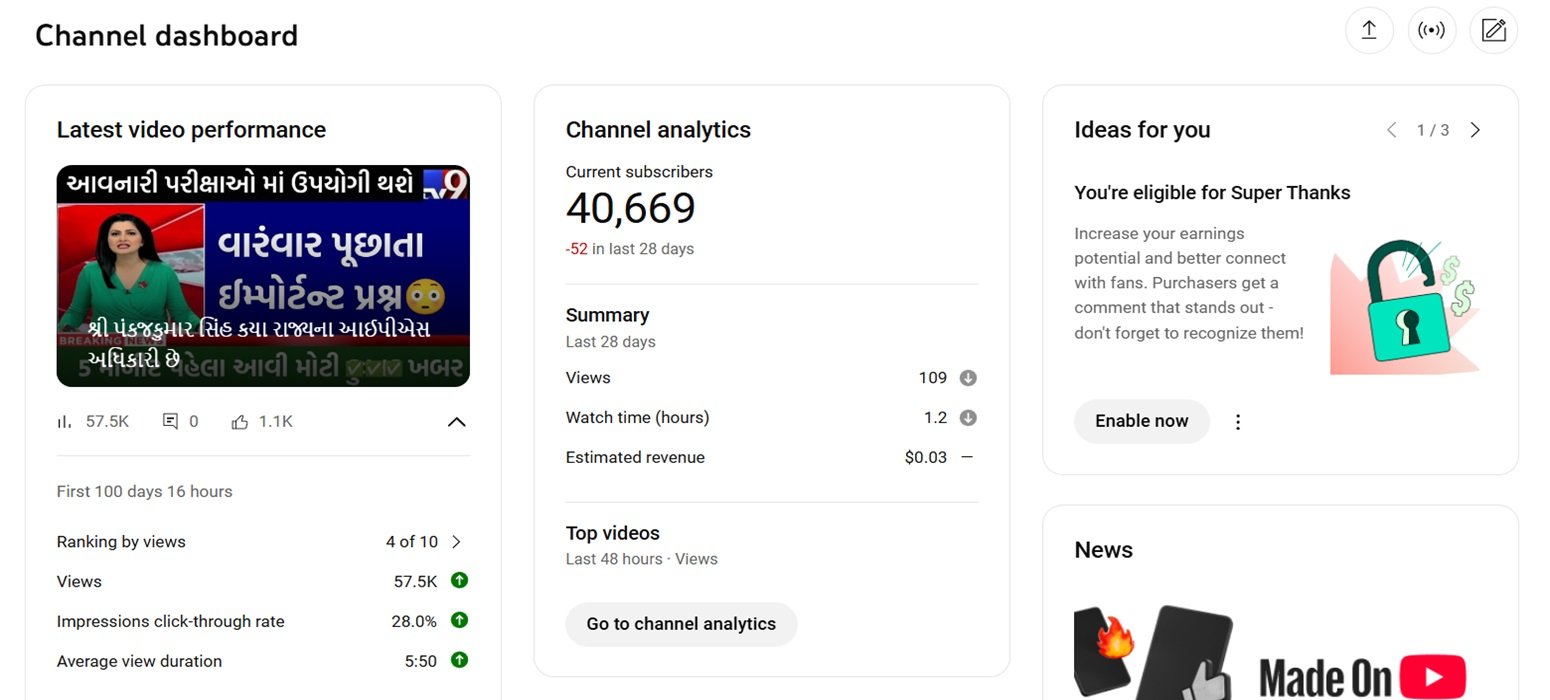The width and height of the screenshot is (1550, 700).
Task: Collapse the latest video performance details
Action: [456, 422]
